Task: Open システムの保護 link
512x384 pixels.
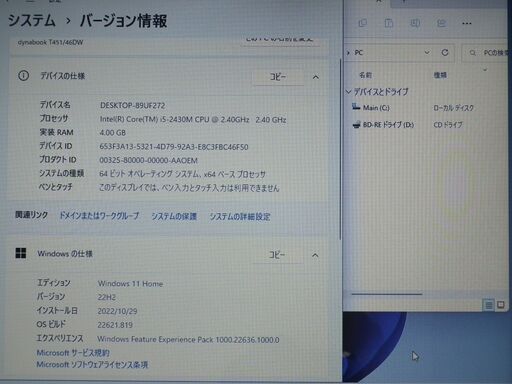Action: pyautogui.click(x=174, y=216)
